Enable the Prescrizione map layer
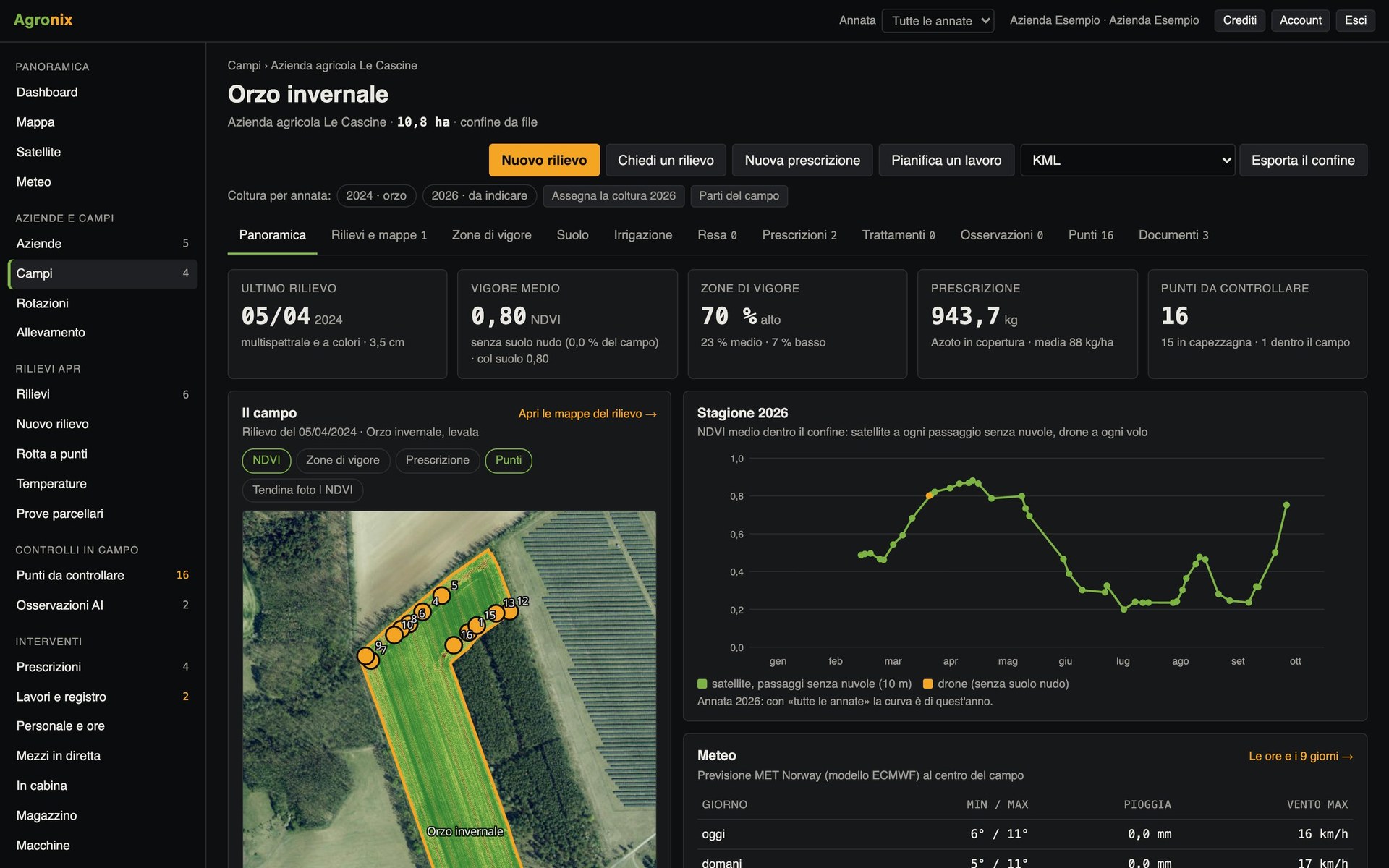This screenshot has width=1389, height=868. point(438,460)
